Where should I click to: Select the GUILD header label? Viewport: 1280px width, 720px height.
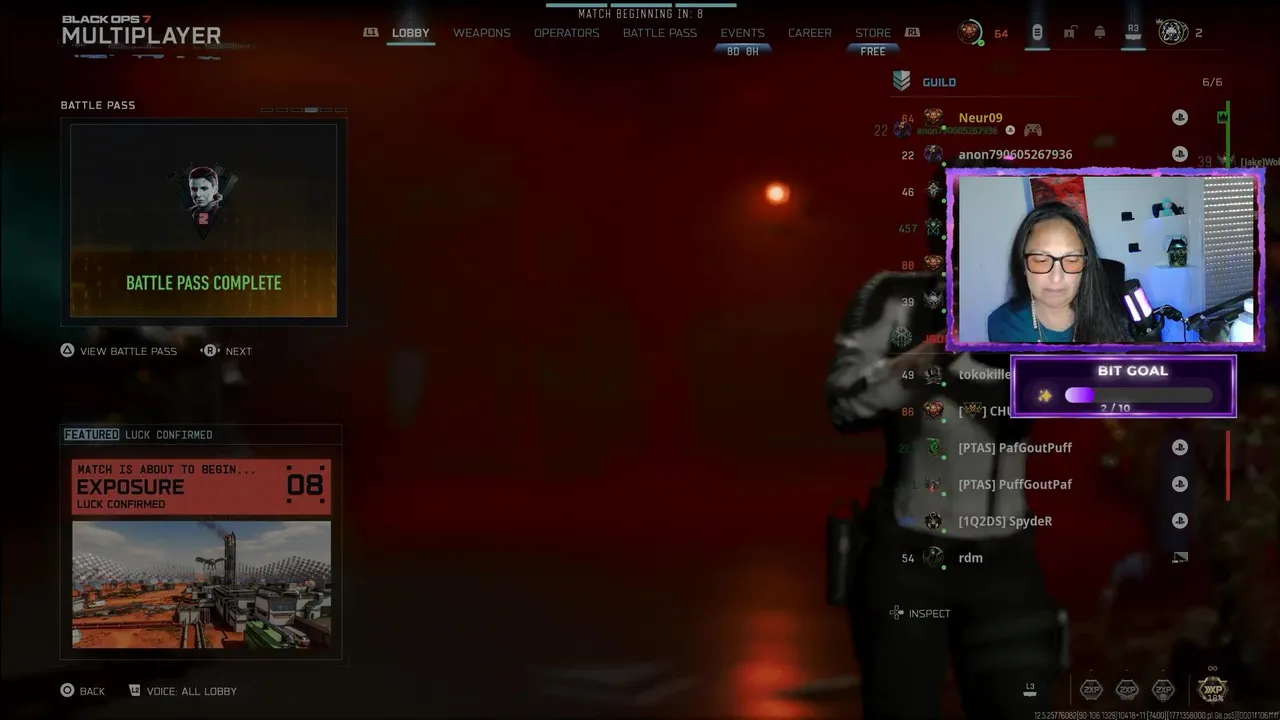point(939,82)
